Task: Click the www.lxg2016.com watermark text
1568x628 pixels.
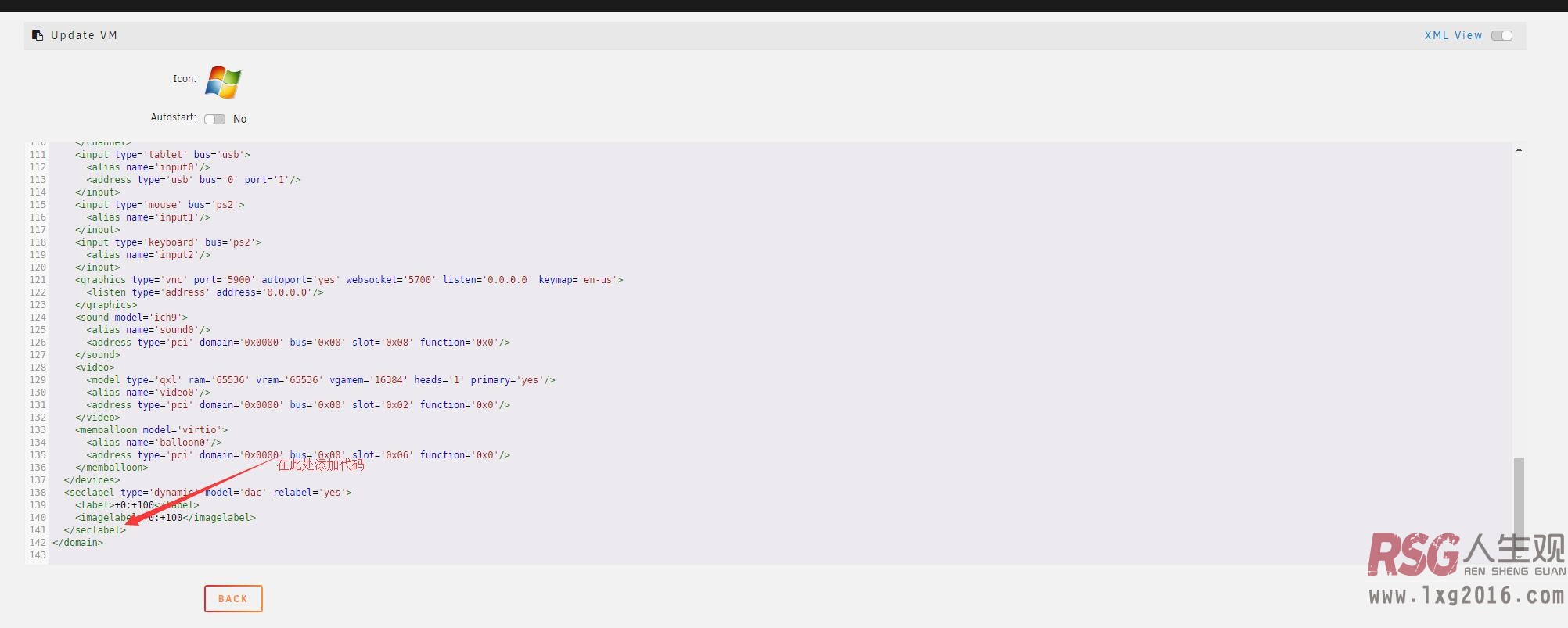Action: click(1466, 596)
